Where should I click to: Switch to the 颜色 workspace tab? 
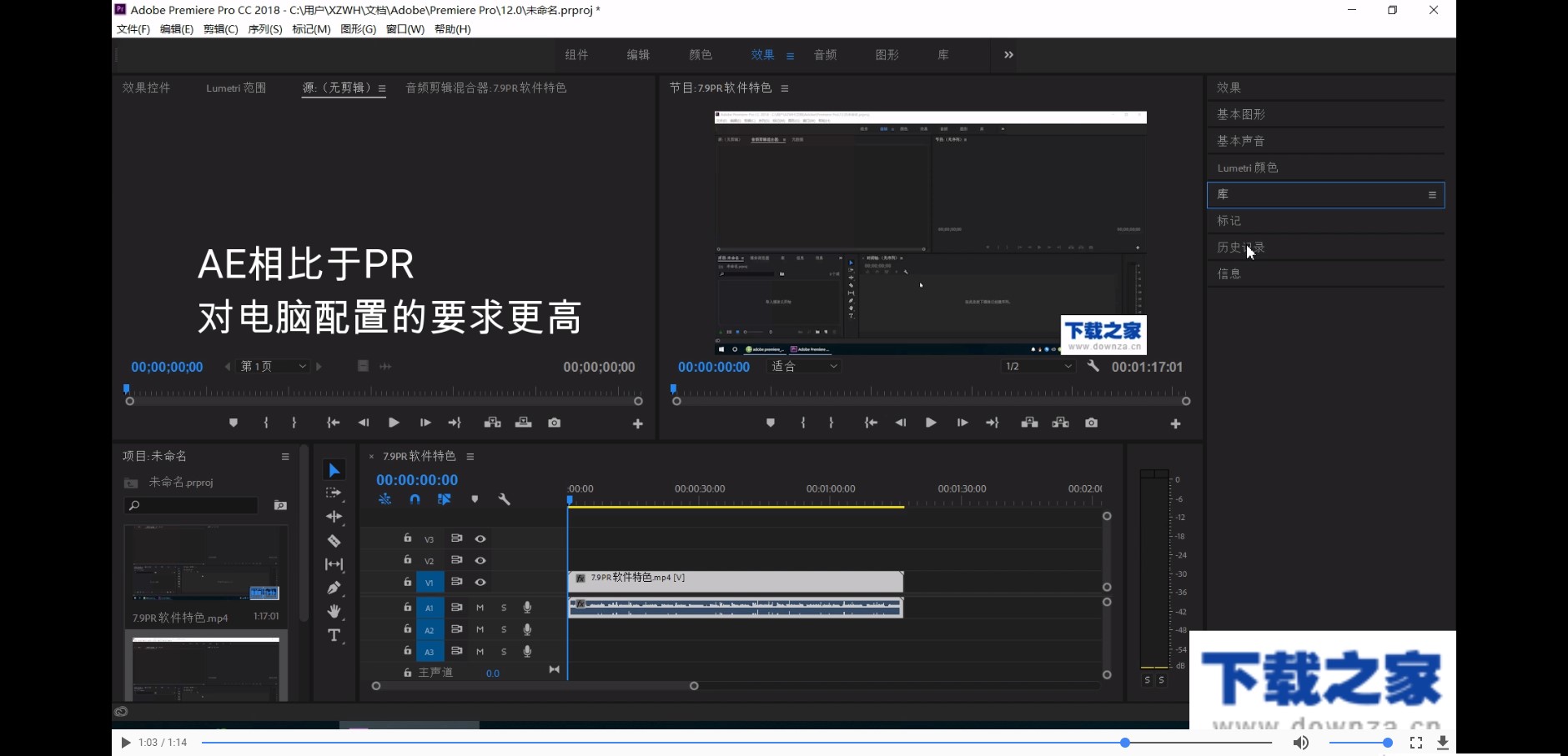click(700, 54)
